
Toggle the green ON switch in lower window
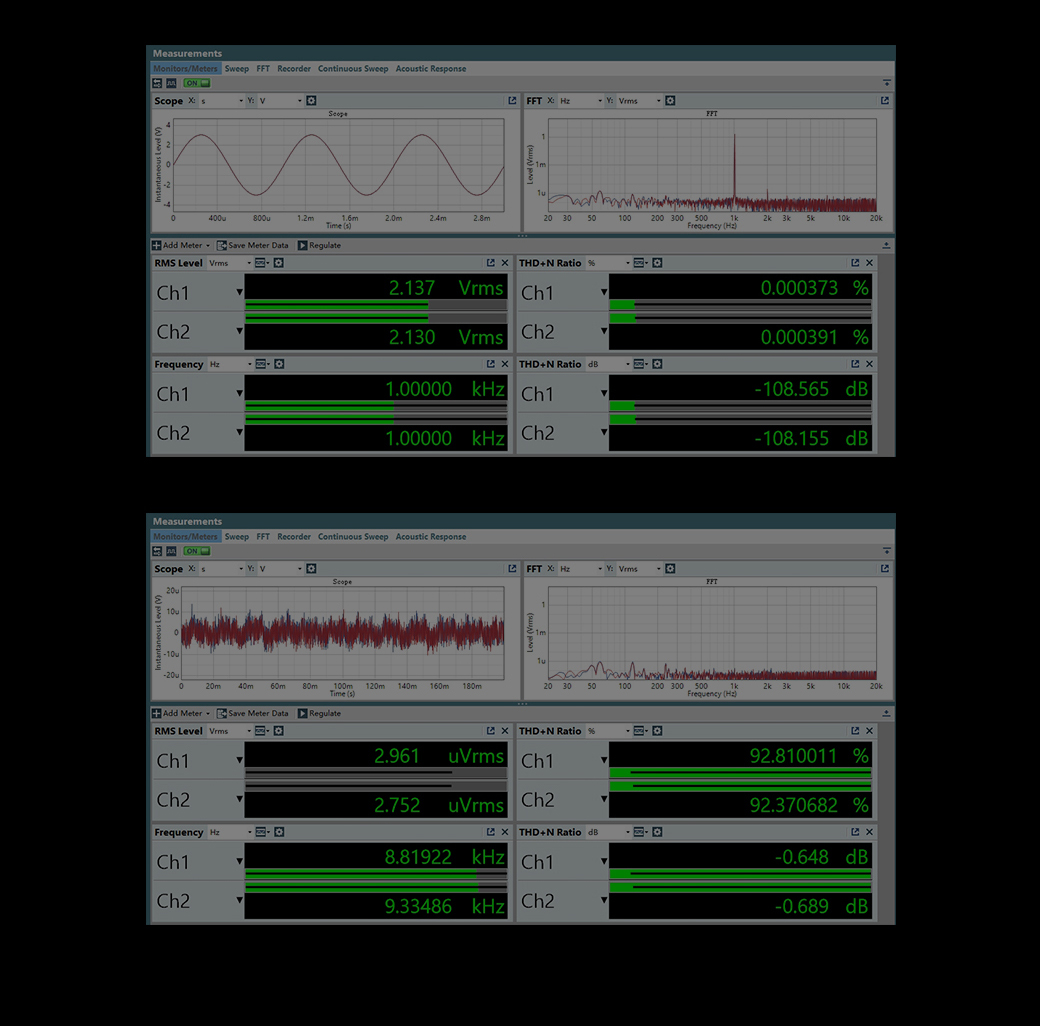point(197,551)
